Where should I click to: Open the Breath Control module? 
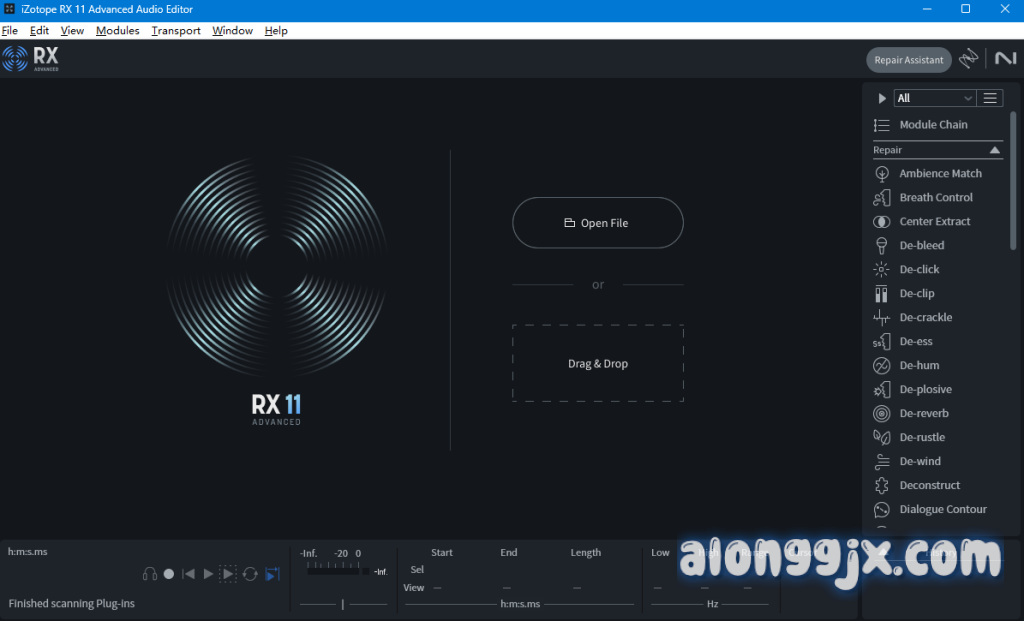click(x=935, y=197)
